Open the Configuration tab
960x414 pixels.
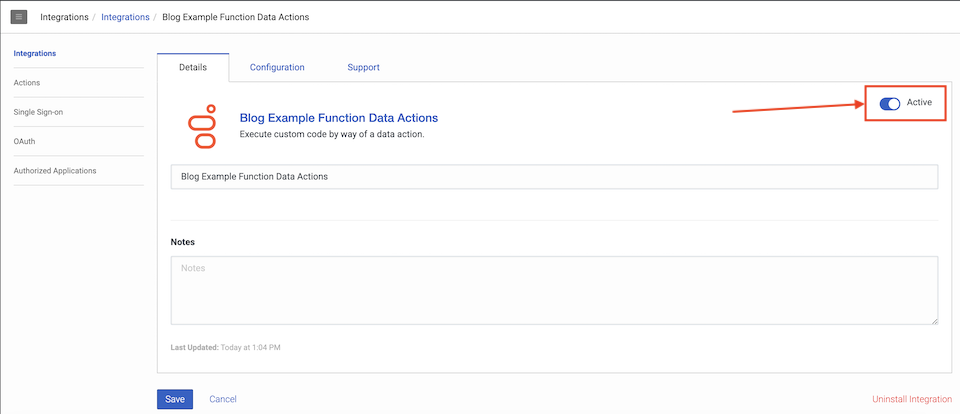coord(277,67)
